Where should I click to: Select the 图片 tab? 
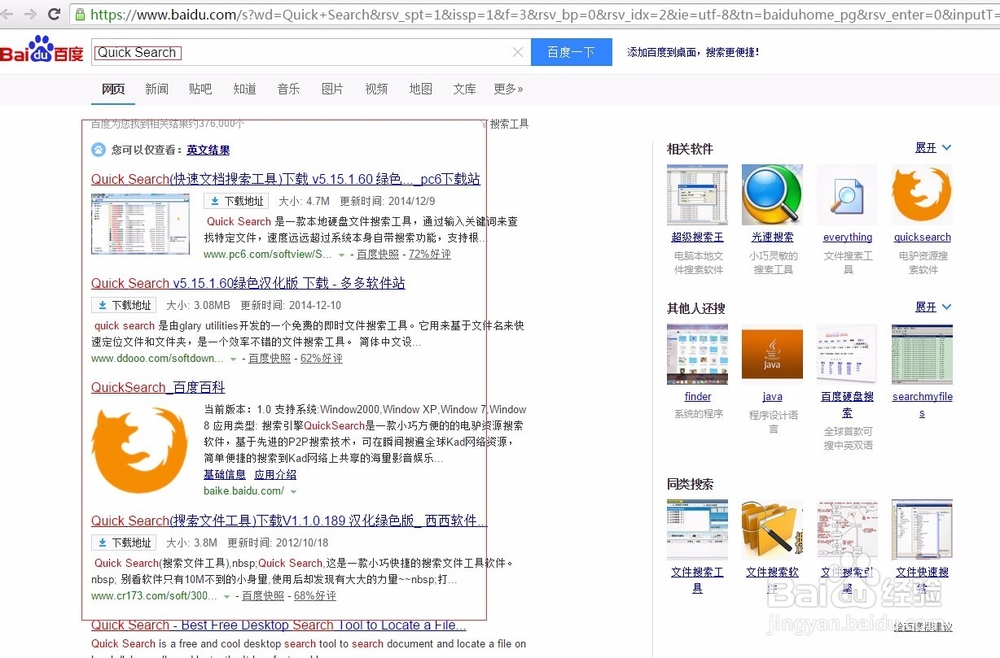[332, 89]
